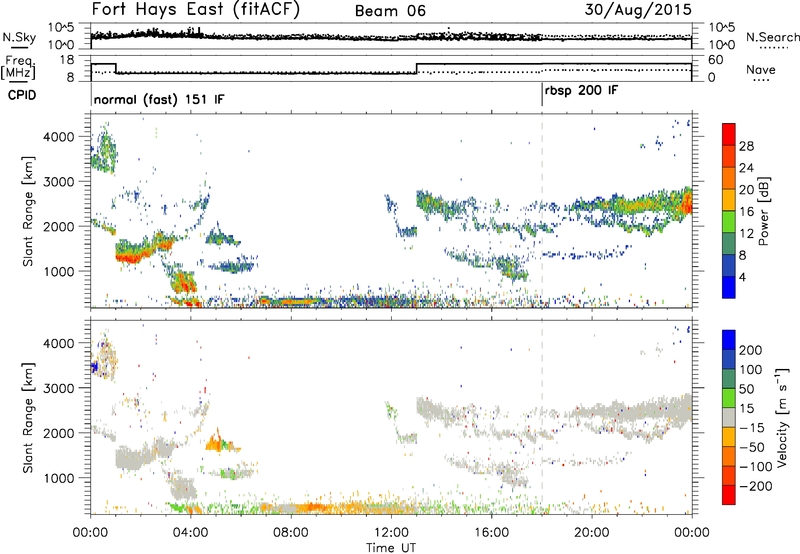
Task: Click the 'Time UT' axis title
Action: pos(391,547)
